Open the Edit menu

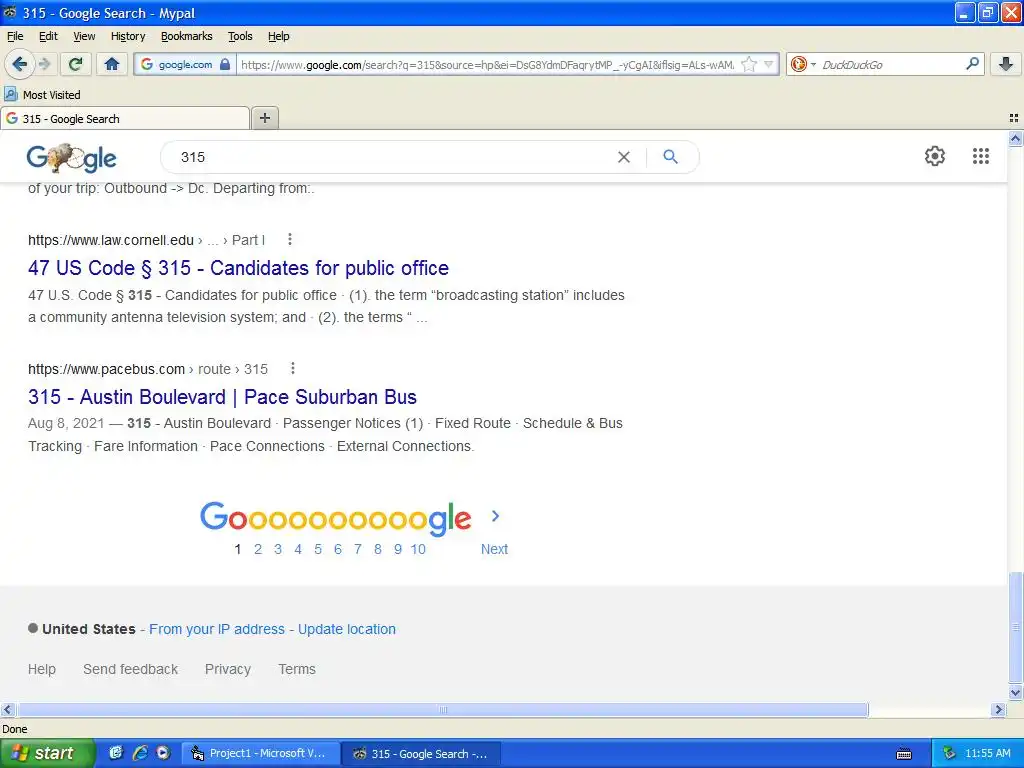pyautogui.click(x=48, y=36)
